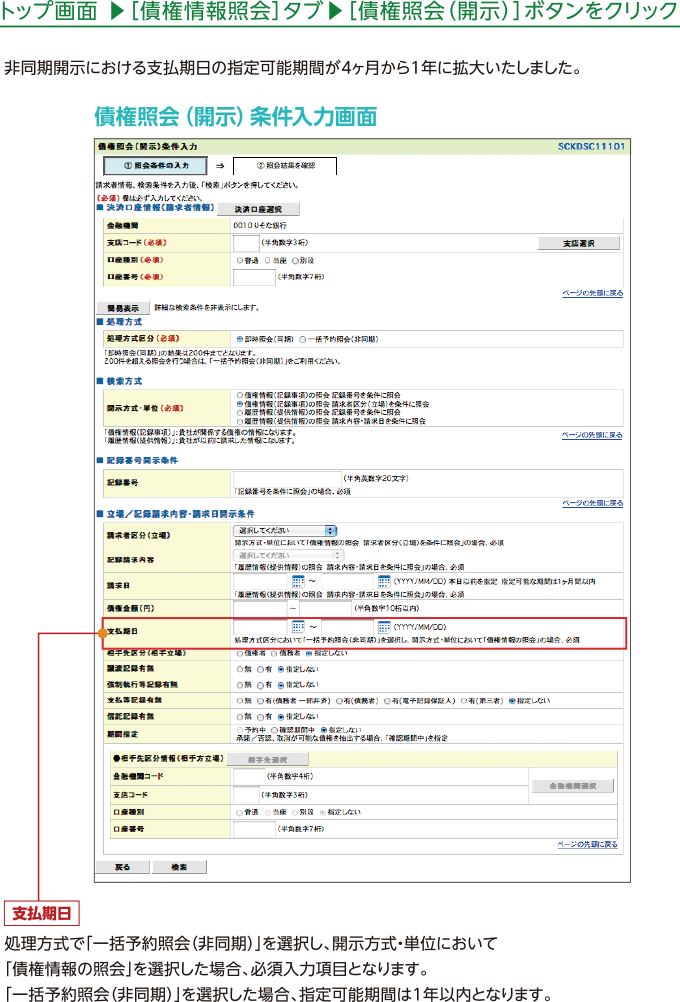This screenshot has width=680, height=1002.
Task: Click the 簡易表示 button
Action: tap(123, 308)
